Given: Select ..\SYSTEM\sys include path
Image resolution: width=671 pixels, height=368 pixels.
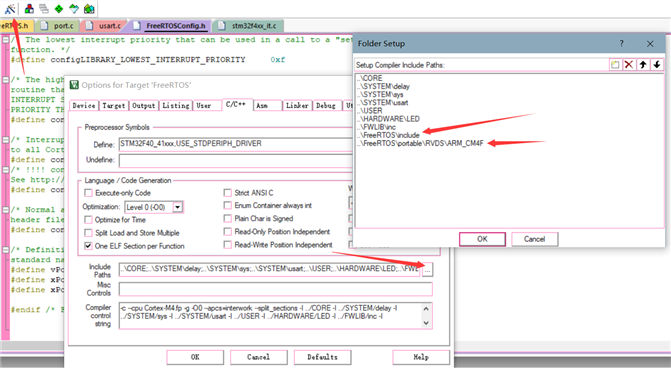Looking at the screenshot, I should tap(380, 95).
